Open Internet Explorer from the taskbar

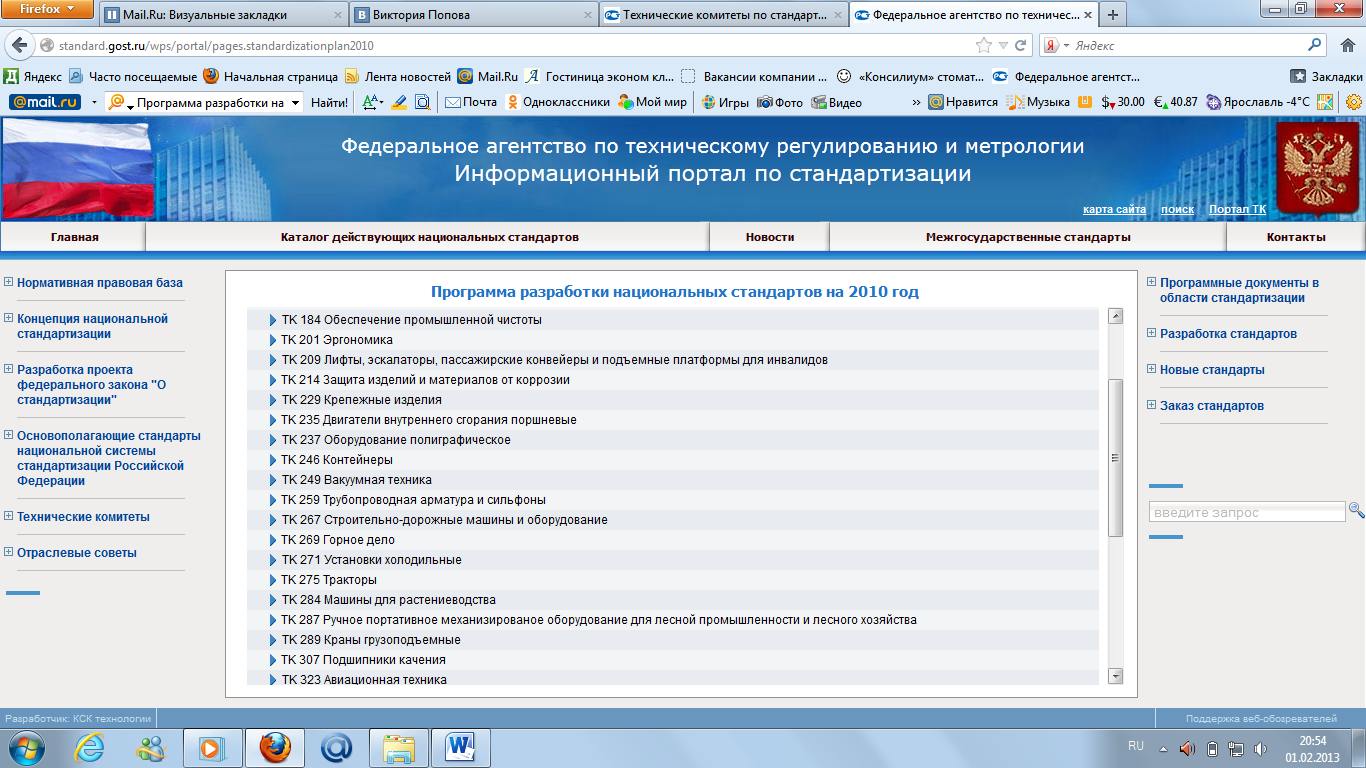90,747
